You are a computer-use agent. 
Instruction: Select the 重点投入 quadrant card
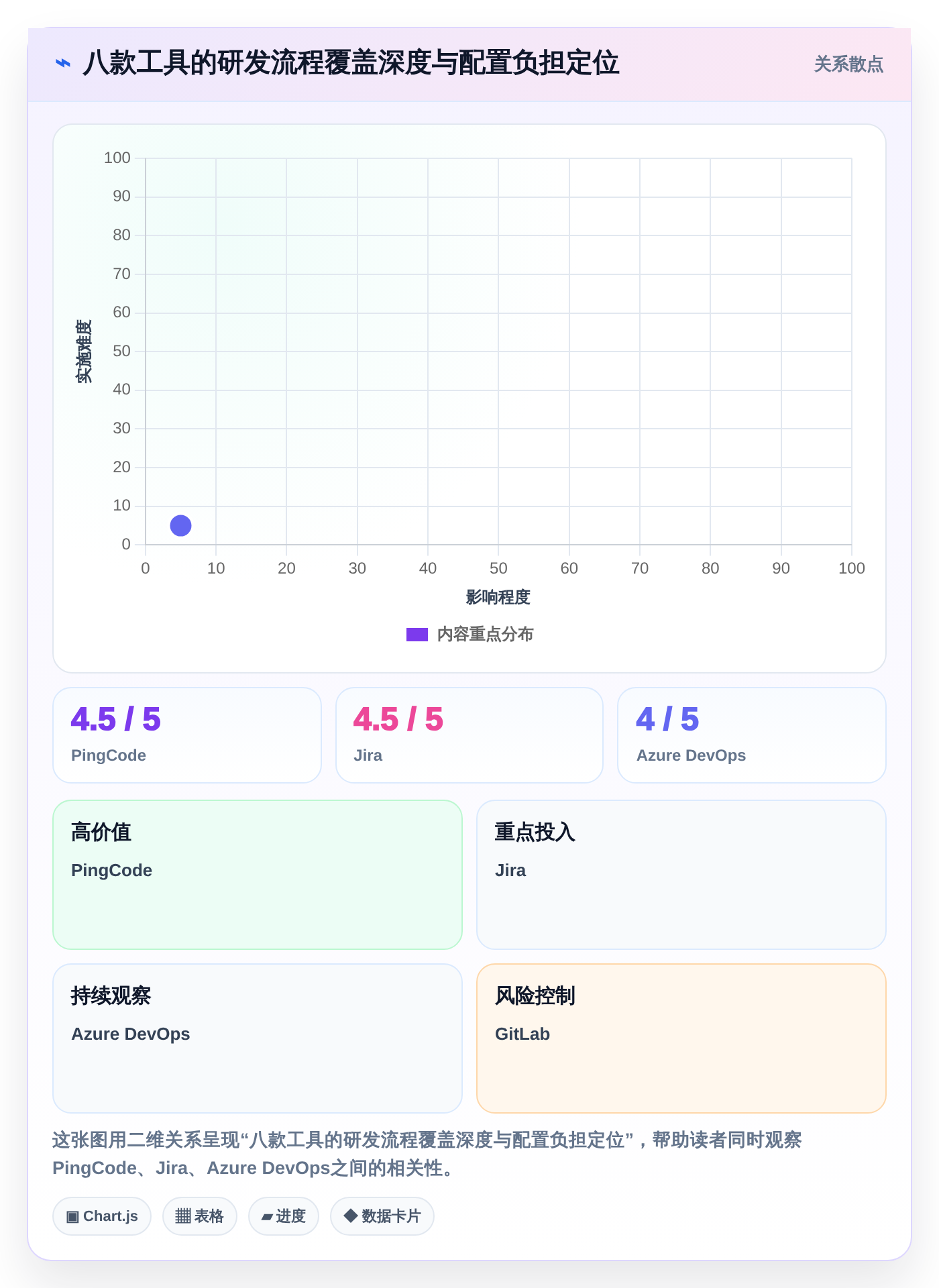[x=681, y=875]
